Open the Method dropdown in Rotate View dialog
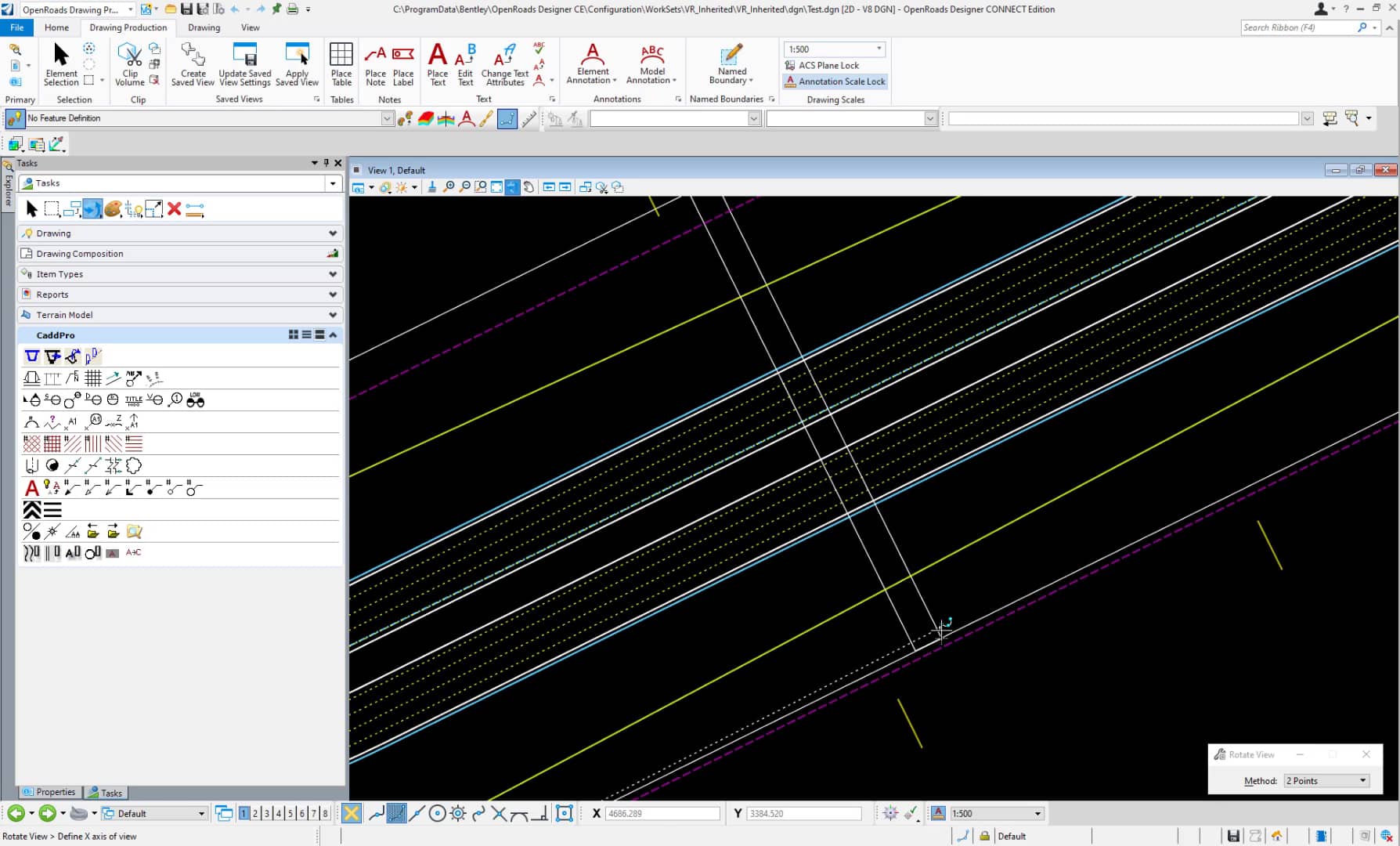The height and width of the screenshot is (846, 1400). [1326, 780]
